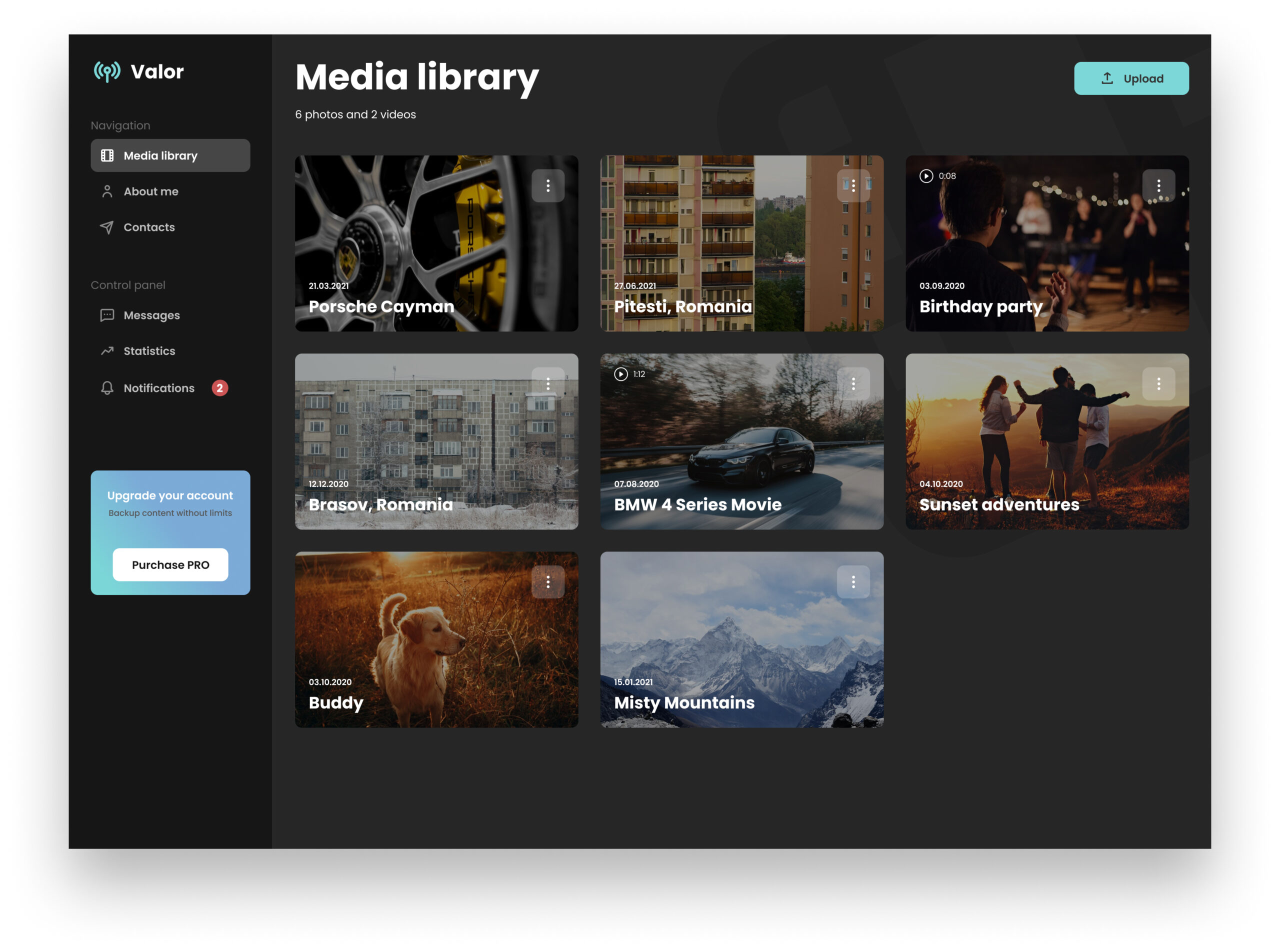Click the Statistics trend arrow icon
The image size is (1280, 952).
(x=107, y=351)
